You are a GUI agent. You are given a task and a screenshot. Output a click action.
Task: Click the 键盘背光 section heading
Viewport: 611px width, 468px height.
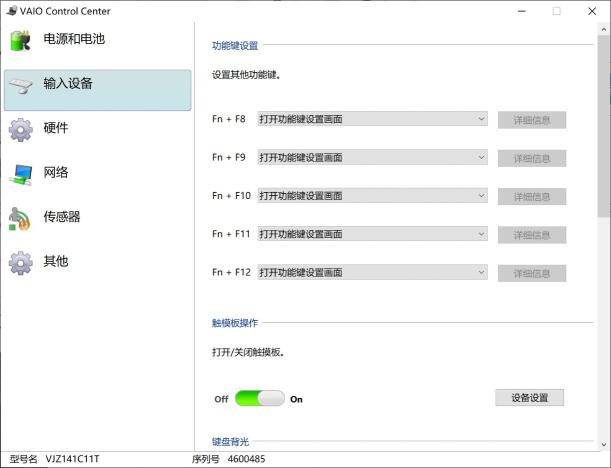[x=230, y=442]
